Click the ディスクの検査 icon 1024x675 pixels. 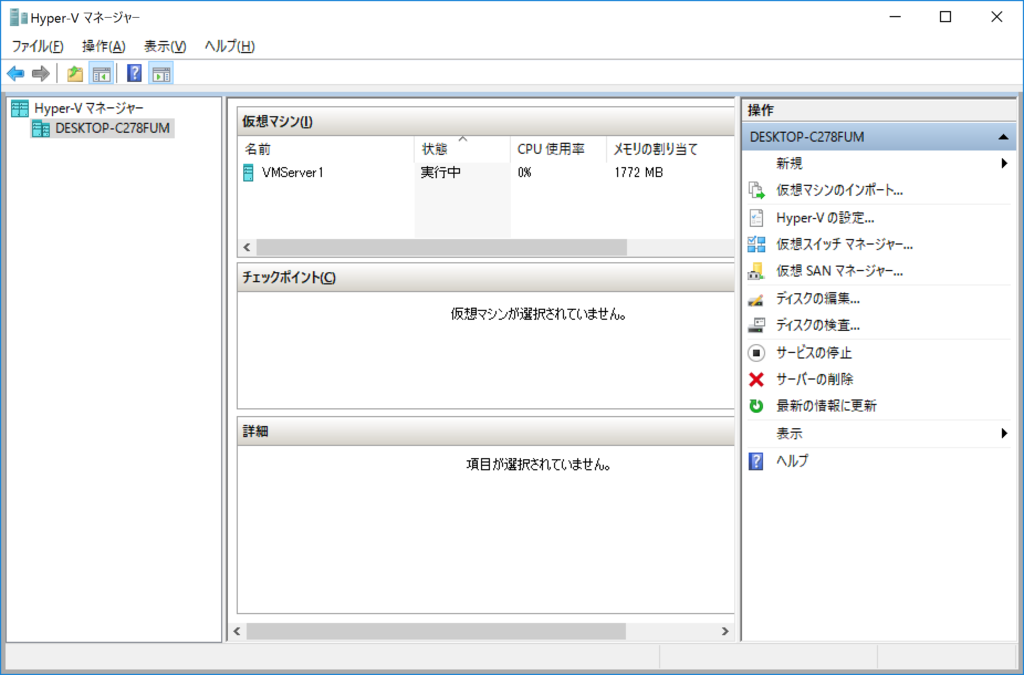point(756,325)
